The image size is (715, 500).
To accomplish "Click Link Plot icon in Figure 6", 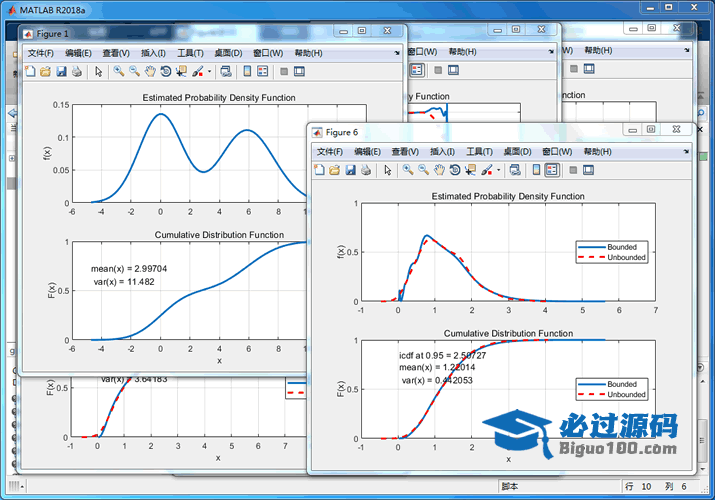I will 515,170.
